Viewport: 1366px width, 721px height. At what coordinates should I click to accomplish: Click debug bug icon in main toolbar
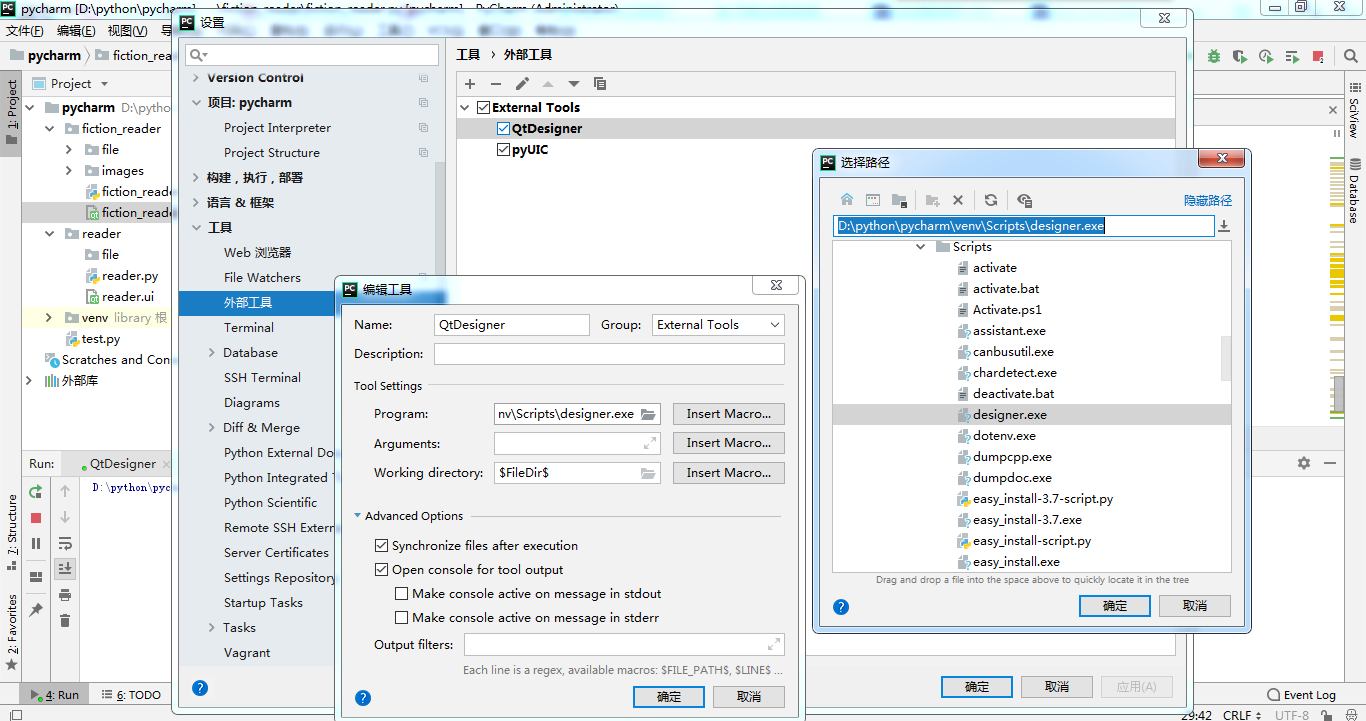(x=1214, y=56)
